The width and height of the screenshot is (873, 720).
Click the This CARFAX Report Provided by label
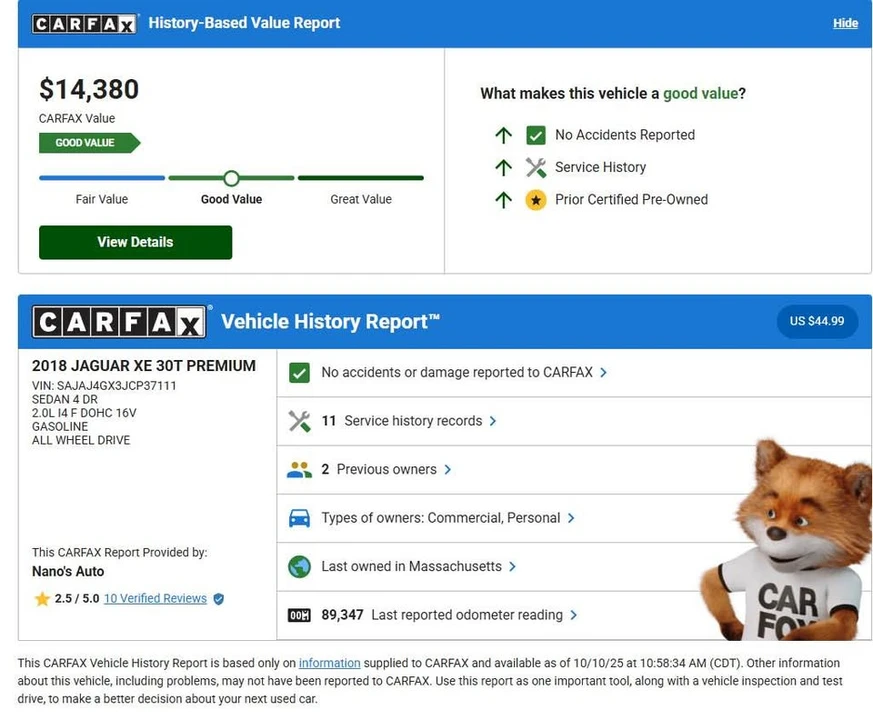(119, 553)
